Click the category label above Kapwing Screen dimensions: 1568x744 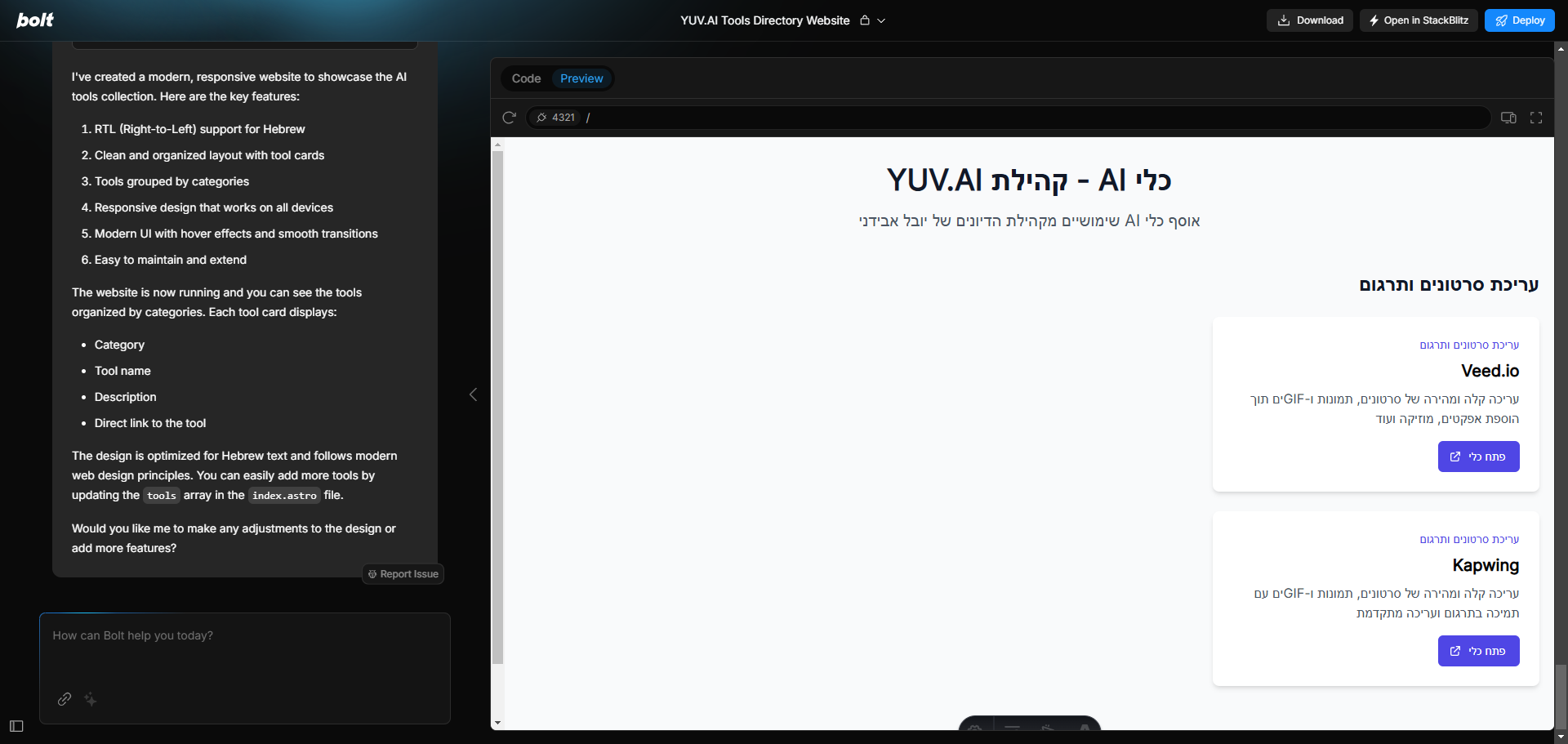coord(1469,540)
